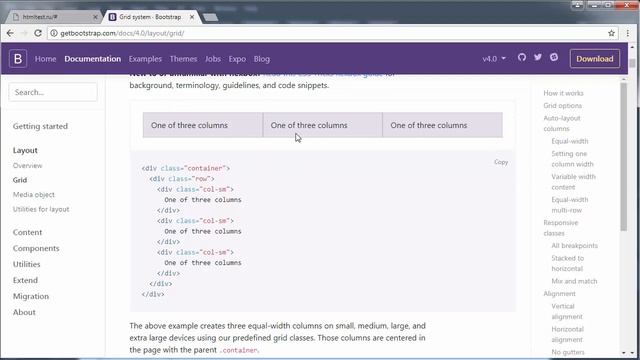
Task: Click the Download button
Action: tap(595, 59)
